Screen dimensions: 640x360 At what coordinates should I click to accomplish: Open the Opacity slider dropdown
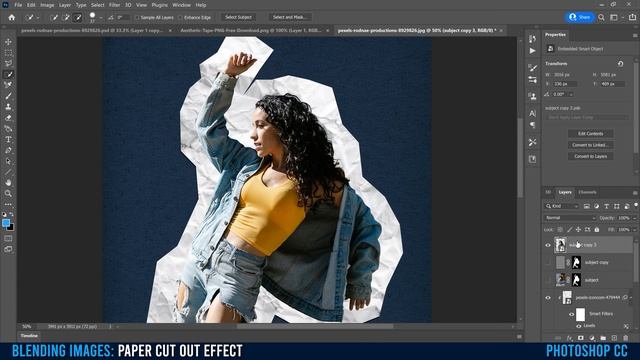pyautogui.click(x=634, y=218)
